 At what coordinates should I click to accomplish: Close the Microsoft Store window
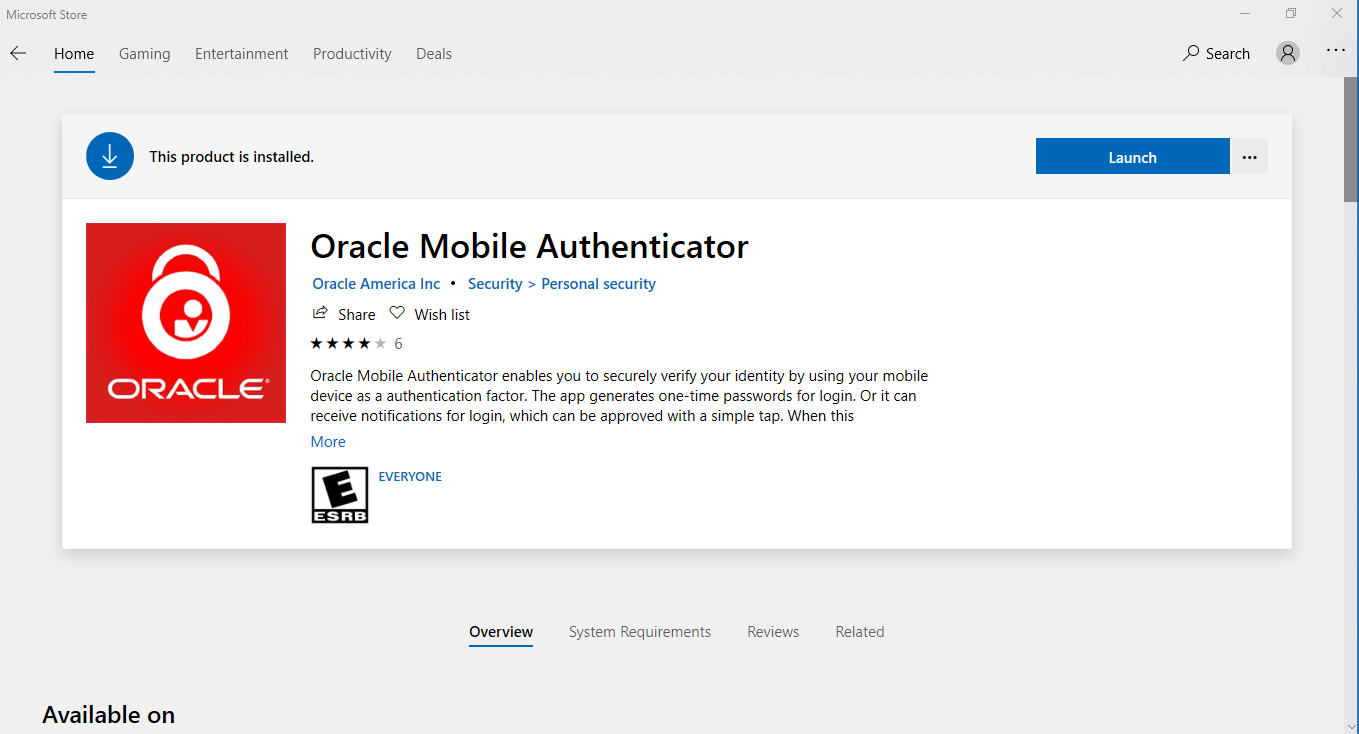click(1336, 14)
